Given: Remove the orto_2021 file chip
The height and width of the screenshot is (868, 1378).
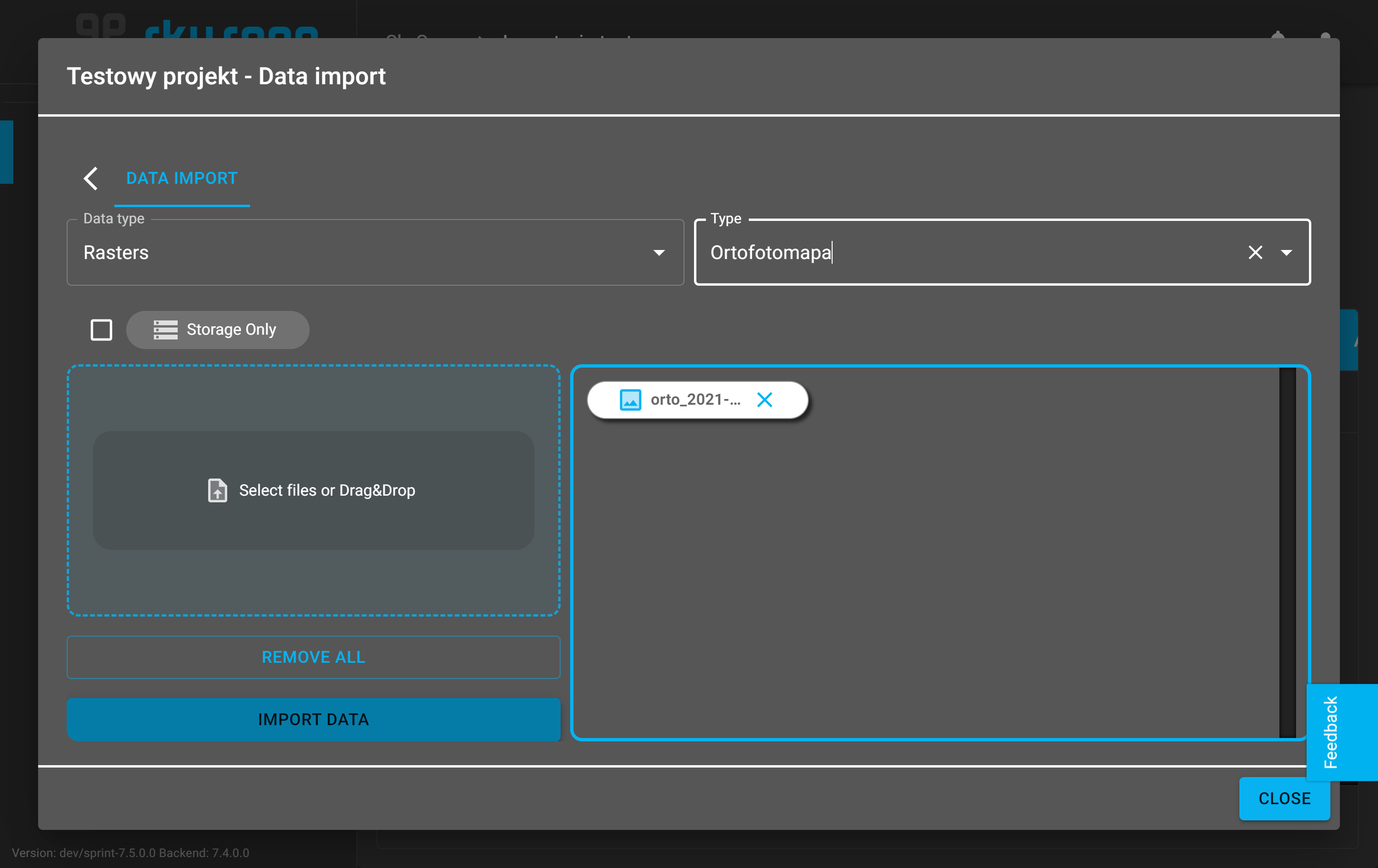Looking at the screenshot, I should point(764,399).
